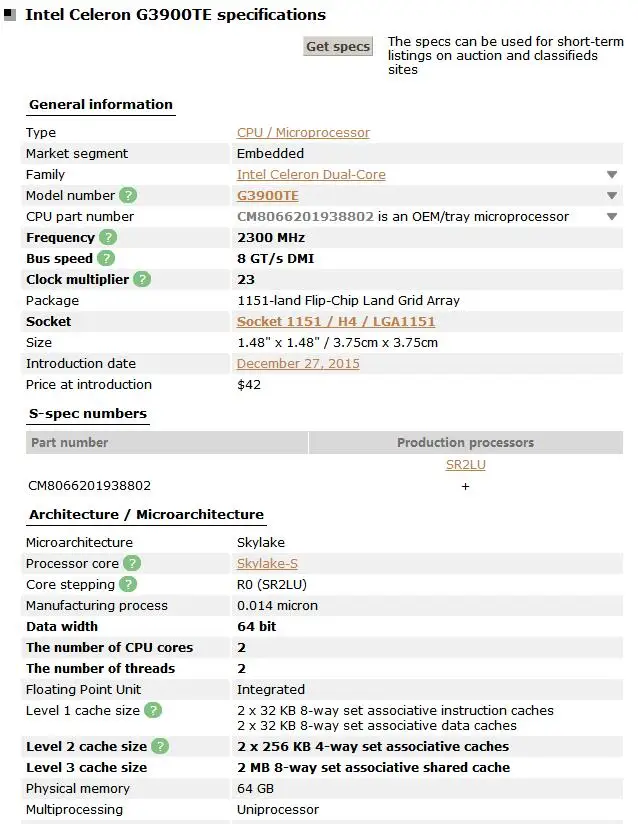
Task: Open the Model number row dropdown arrow
Action: pyautogui.click(x=612, y=196)
